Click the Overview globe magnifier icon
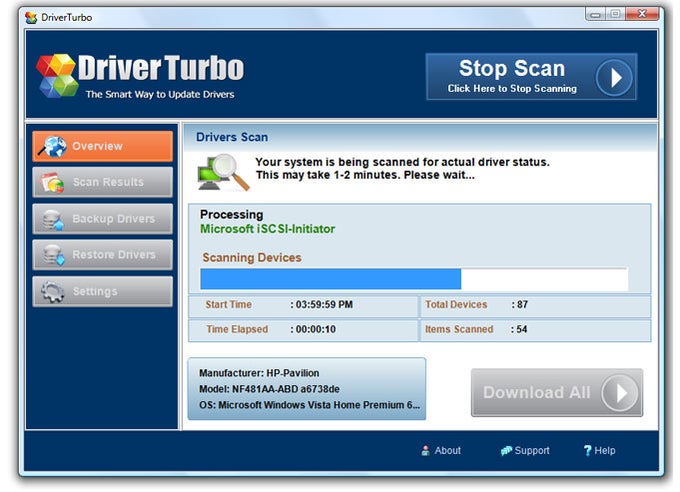This screenshot has height=492, width=680. point(52,147)
